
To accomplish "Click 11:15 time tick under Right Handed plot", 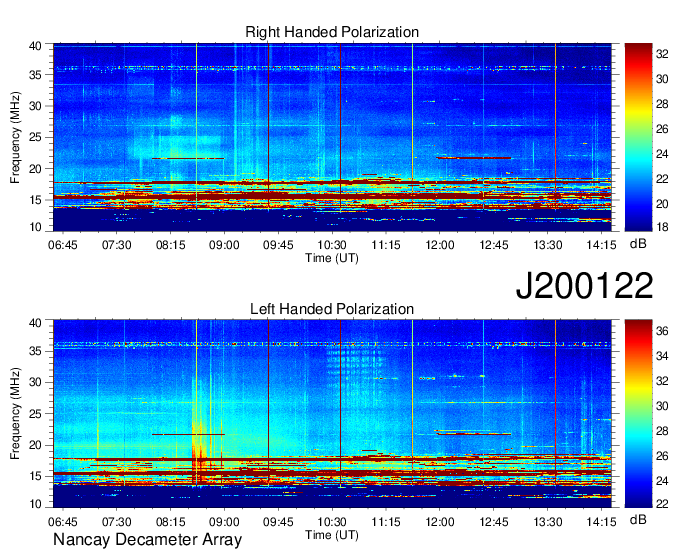I will [x=386, y=245].
